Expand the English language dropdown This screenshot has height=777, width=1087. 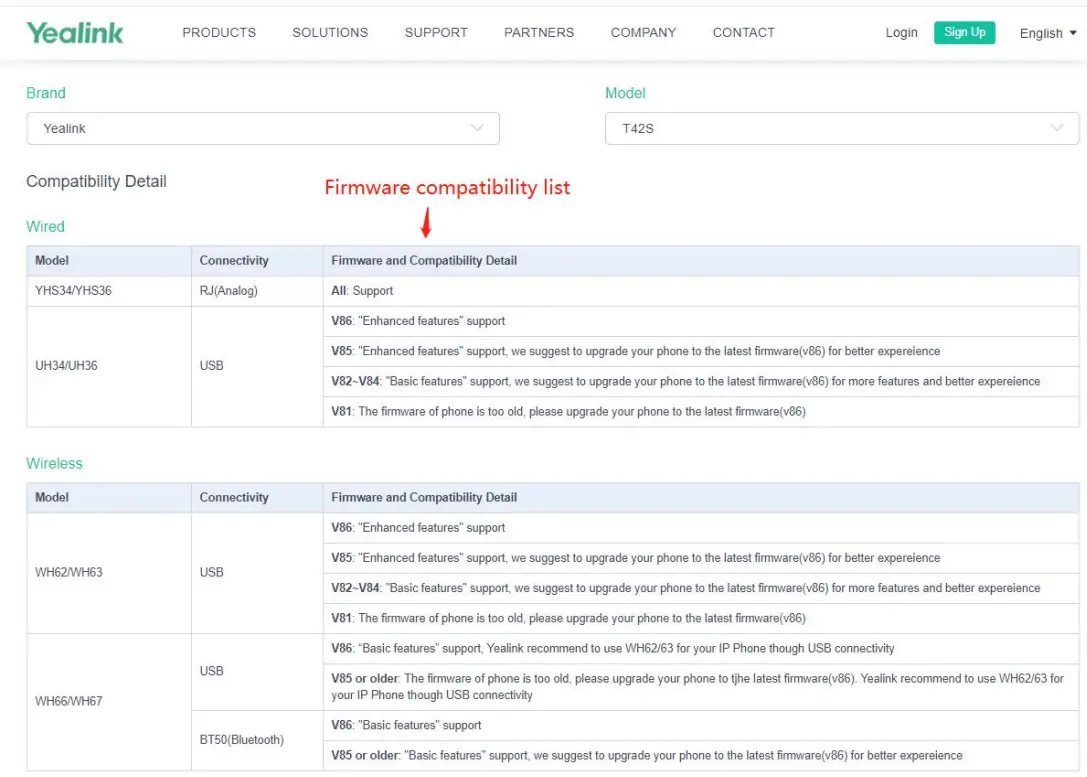1047,33
